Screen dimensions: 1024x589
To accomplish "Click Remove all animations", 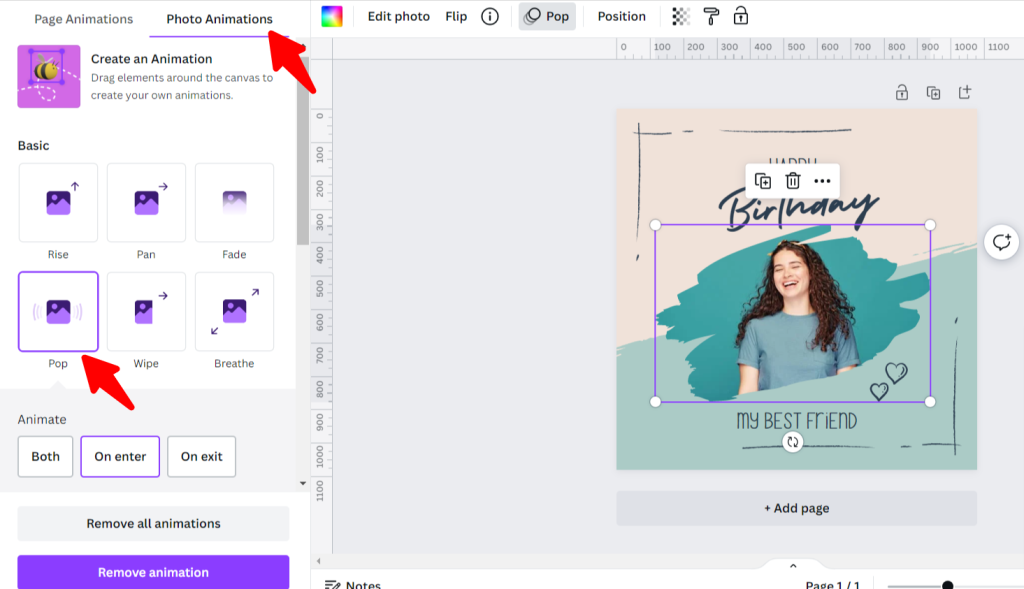I will pyautogui.click(x=152, y=523).
